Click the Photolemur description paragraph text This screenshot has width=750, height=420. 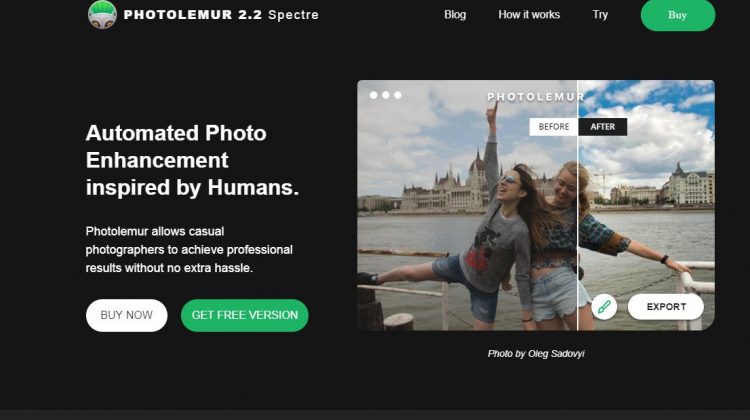189,250
